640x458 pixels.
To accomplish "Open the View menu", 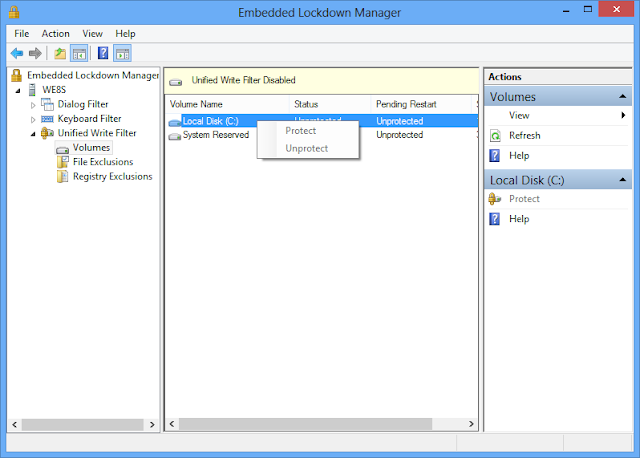I will point(92,33).
